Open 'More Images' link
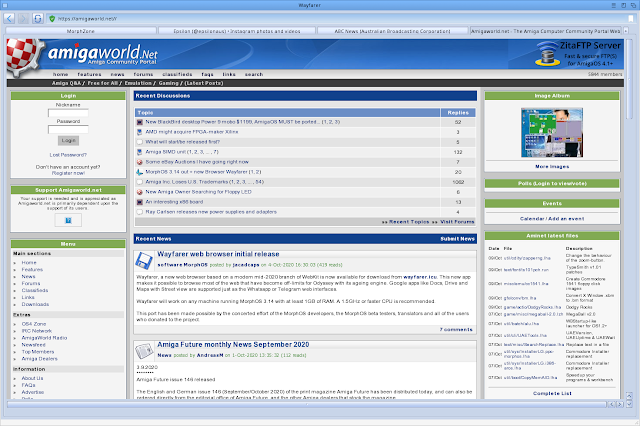The width and height of the screenshot is (640, 426). pos(552,166)
